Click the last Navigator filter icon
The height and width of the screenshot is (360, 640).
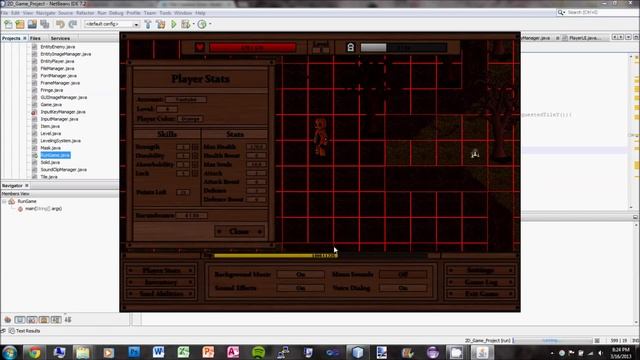coord(68,320)
